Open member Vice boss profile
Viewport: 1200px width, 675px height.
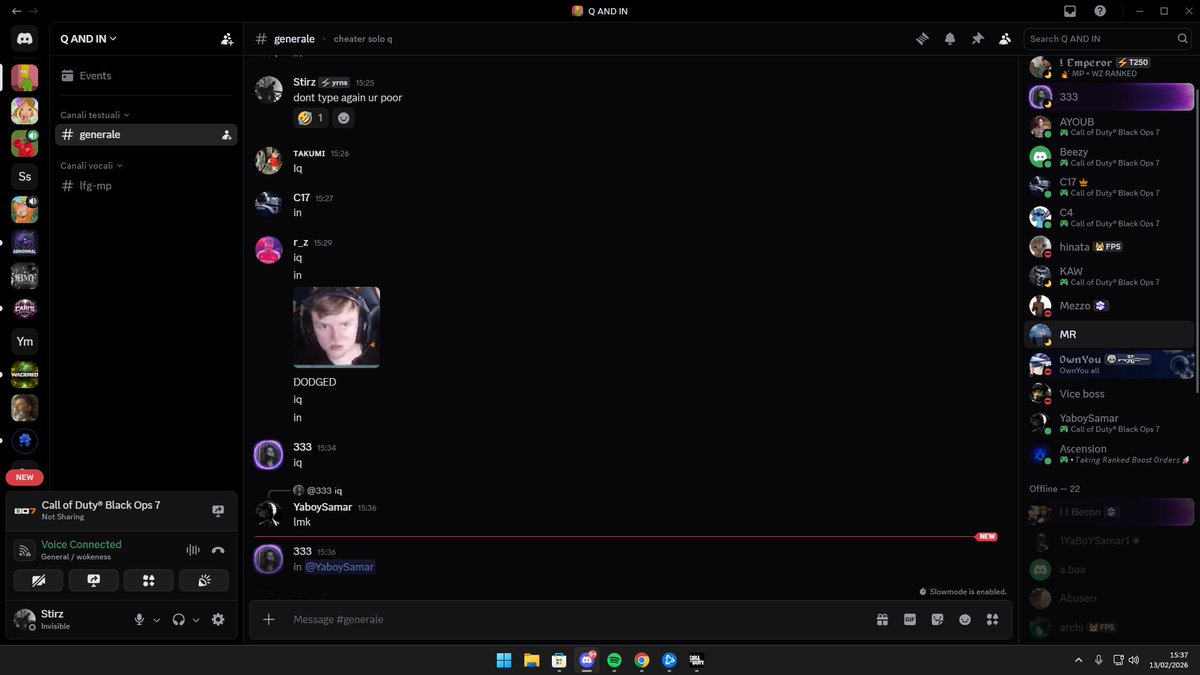tap(1110, 394)
